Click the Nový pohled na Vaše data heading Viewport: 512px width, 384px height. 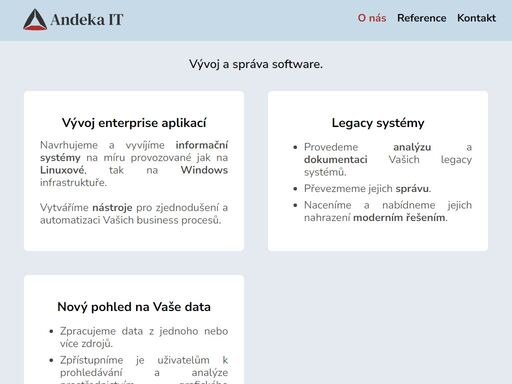(x=134, y=307)
